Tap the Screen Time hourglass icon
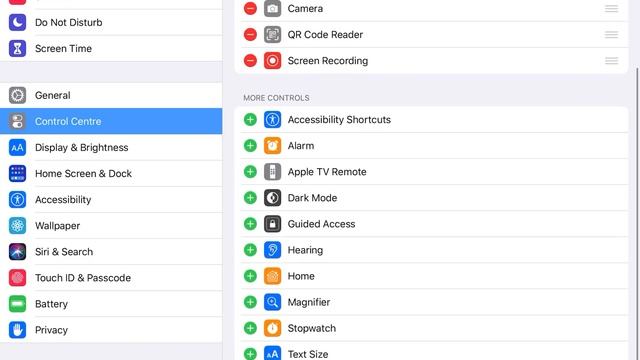The width and height of the screenshot is (640, 360). (17, 49)
